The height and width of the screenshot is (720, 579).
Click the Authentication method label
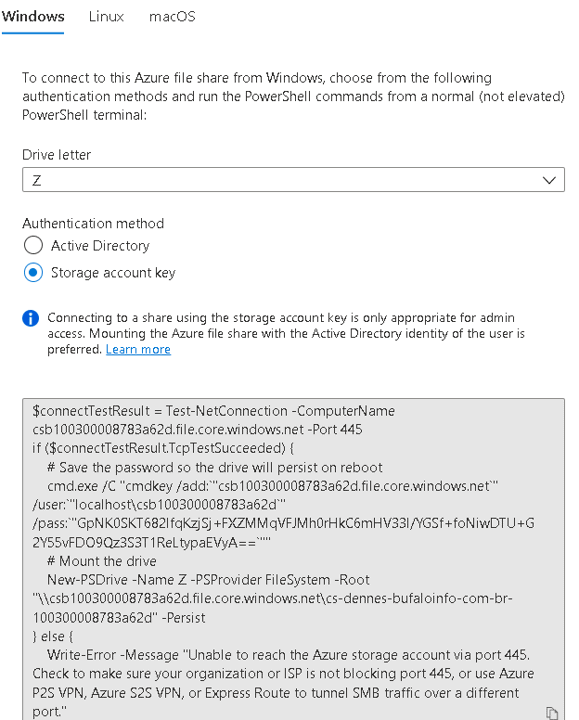click(x=93, y=223)
